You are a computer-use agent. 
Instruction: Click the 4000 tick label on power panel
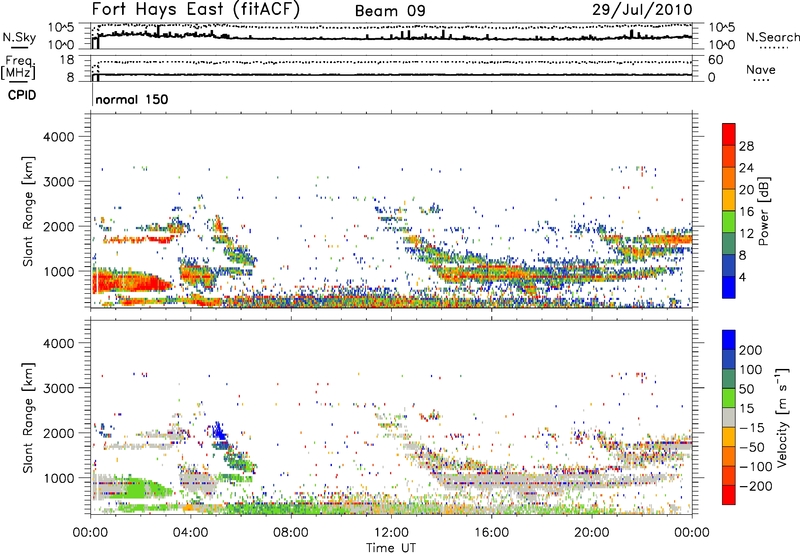click(x=58, y=137)
